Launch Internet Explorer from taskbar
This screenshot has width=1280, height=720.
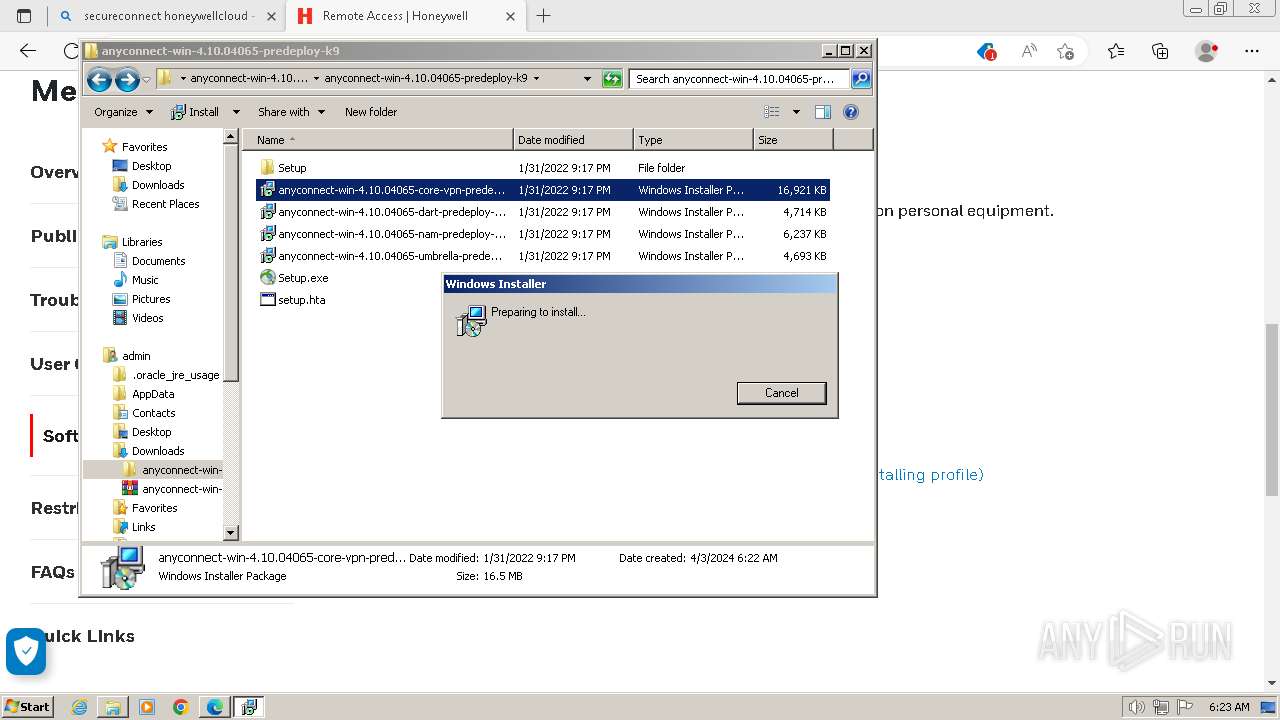[79, 707]
